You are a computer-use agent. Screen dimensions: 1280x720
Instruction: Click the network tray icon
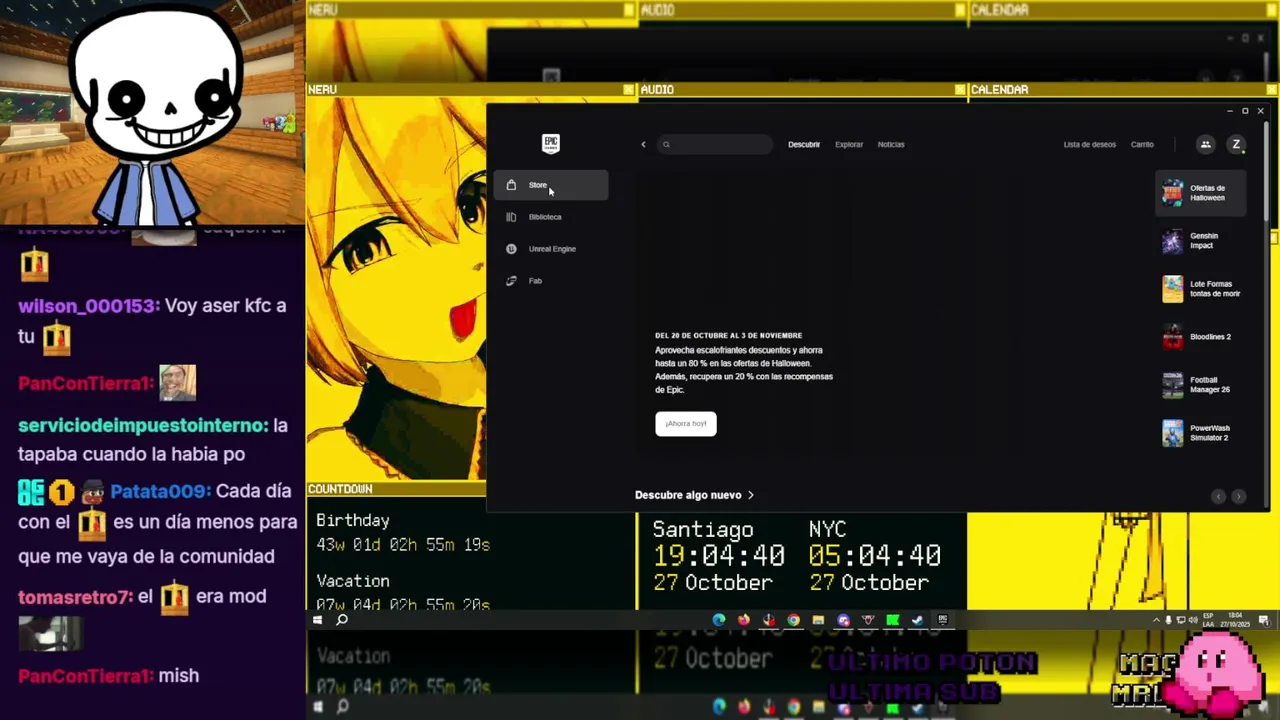tap(1180, 620)
